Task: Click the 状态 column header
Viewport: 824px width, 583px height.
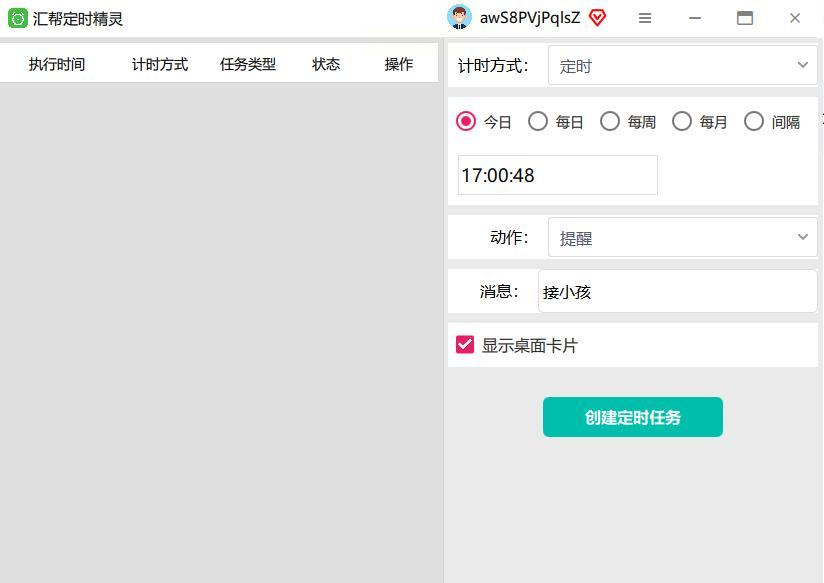Action: pyautogui.click(x=326, y=64)
